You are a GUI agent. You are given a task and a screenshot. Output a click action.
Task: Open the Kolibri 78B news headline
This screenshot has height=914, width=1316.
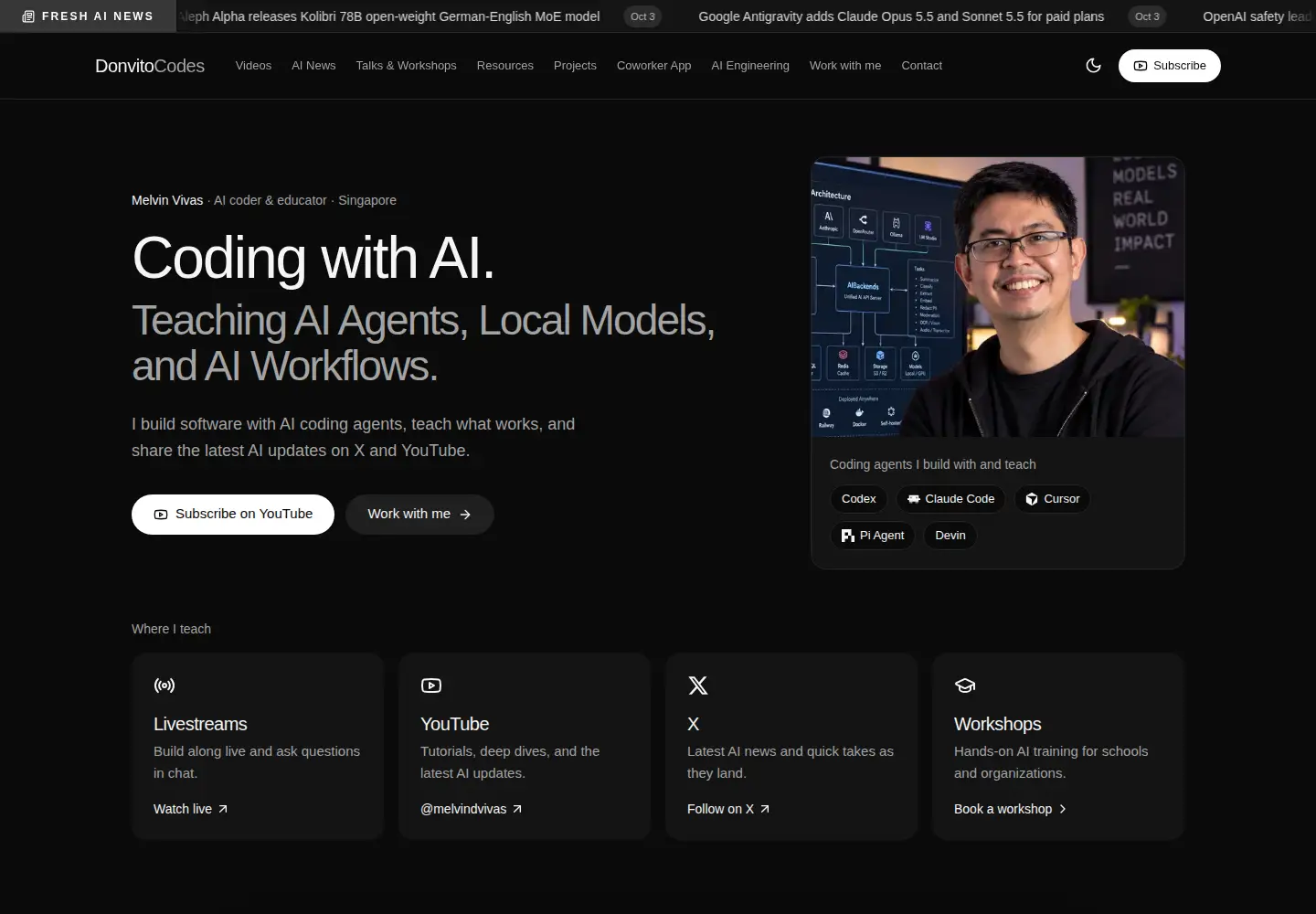click(x=391, y=16)
